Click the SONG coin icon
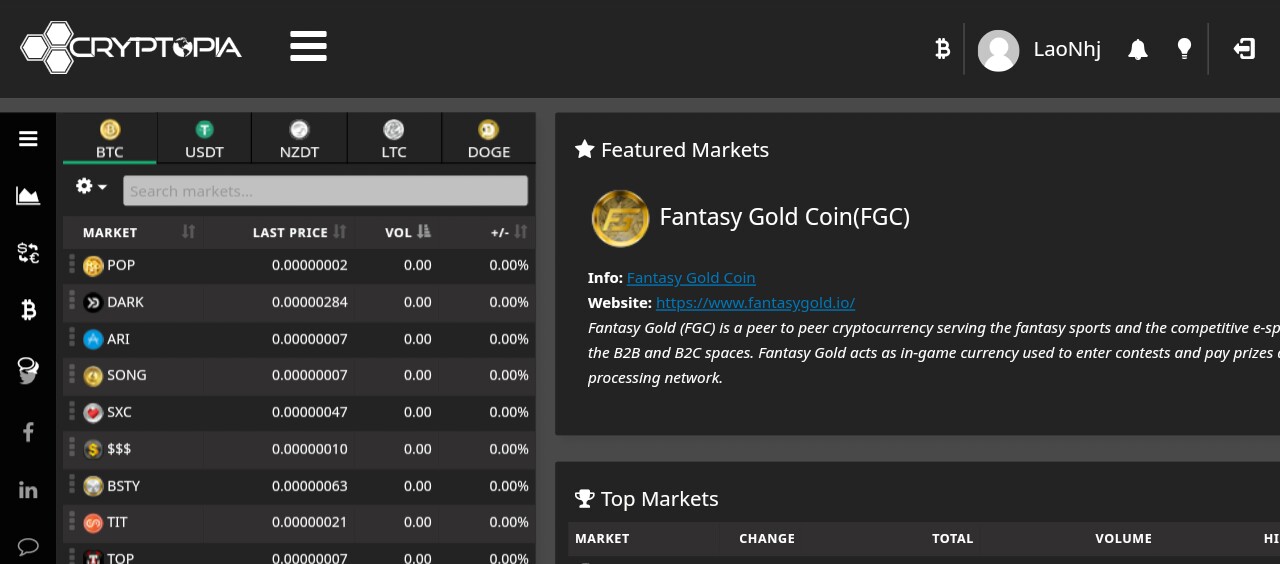Image resolution: width=1280 pixels, height=564 pixels. 93,376
